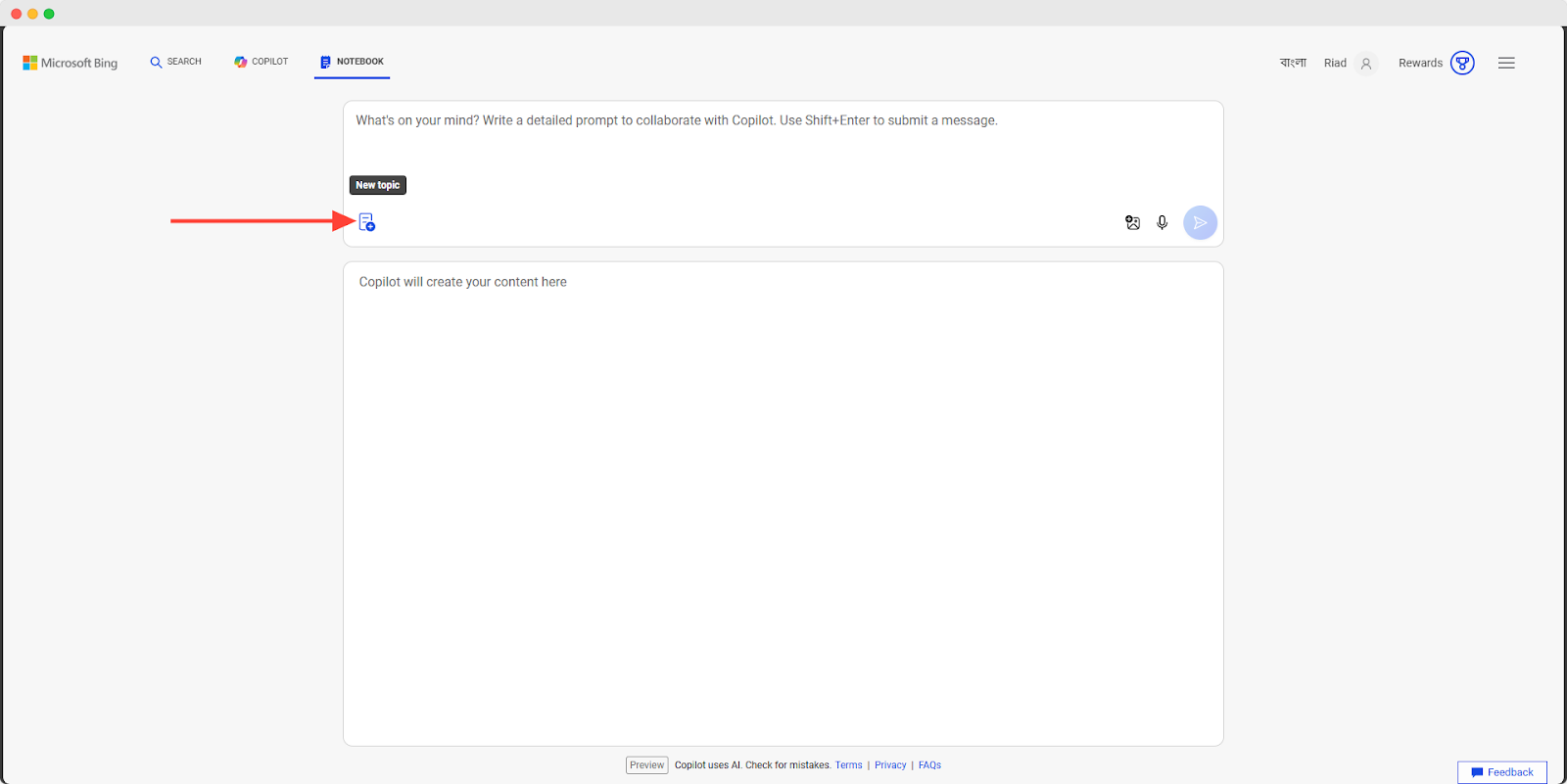Click the New topic icon
The height and width of the screenshot is (784, 1567).
[367, 222]
